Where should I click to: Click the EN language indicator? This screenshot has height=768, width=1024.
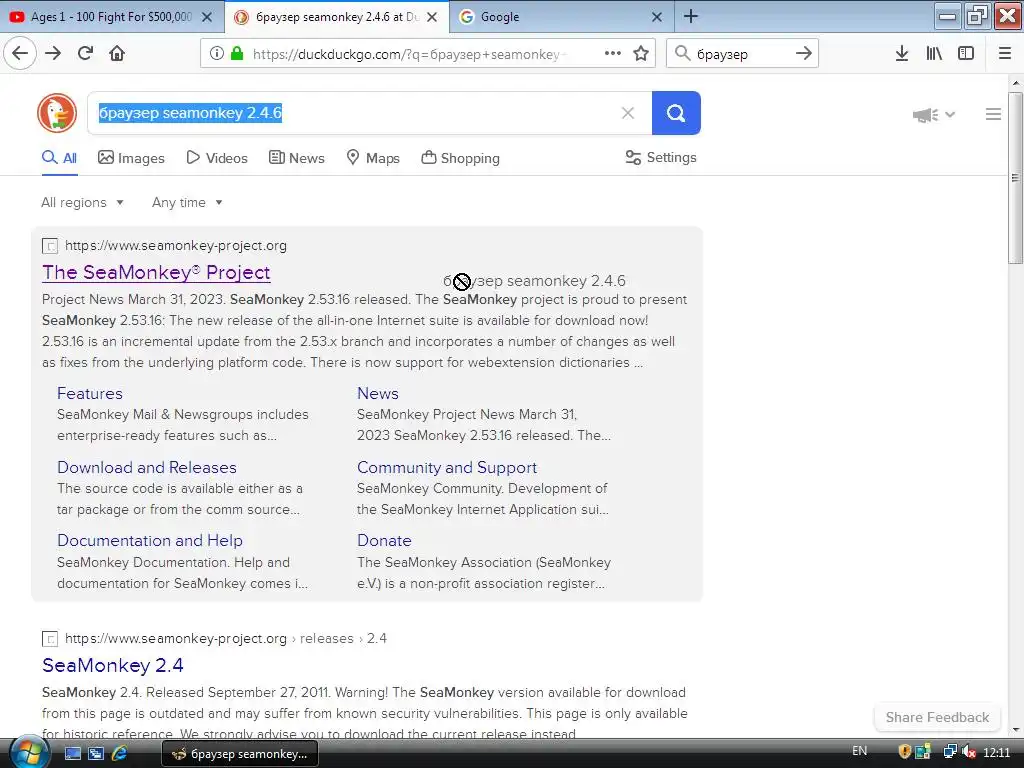[859, 751]
